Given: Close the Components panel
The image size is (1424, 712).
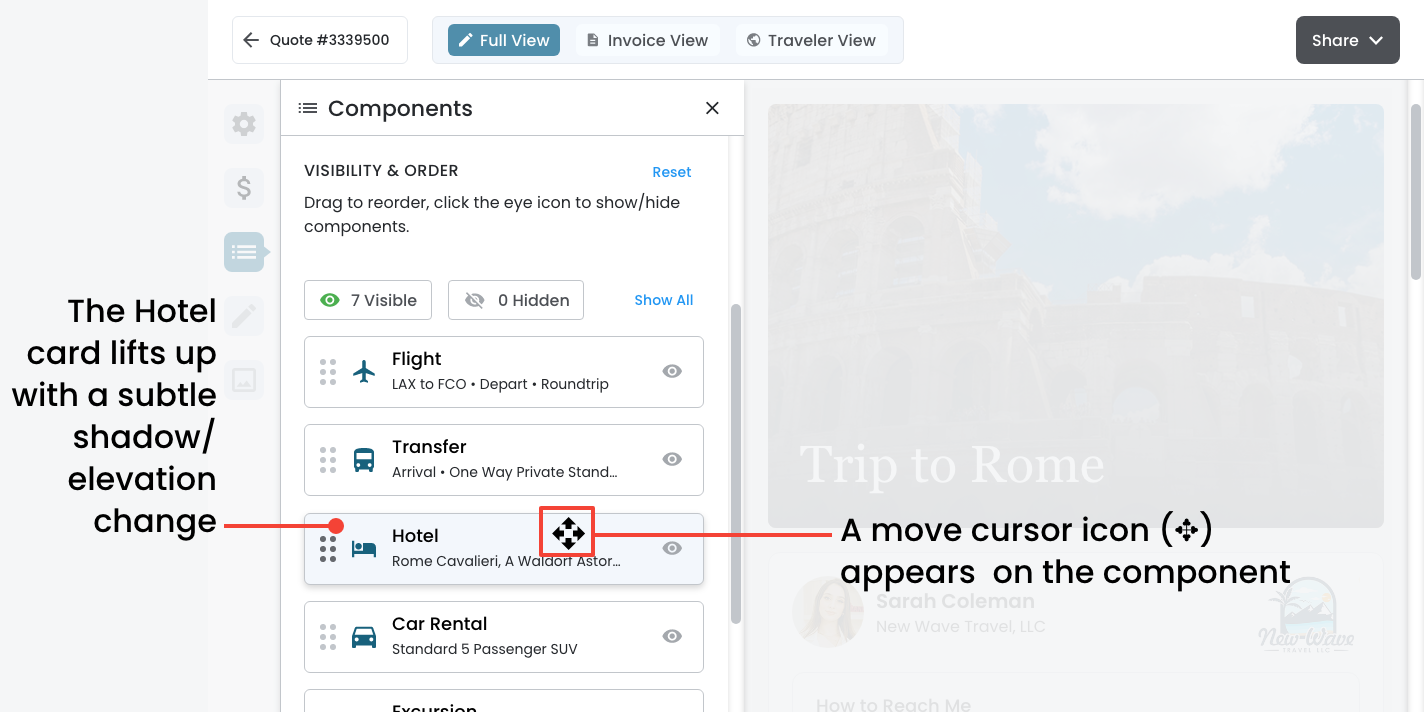Looking at the screenshot, I should [x=712, y=108].
